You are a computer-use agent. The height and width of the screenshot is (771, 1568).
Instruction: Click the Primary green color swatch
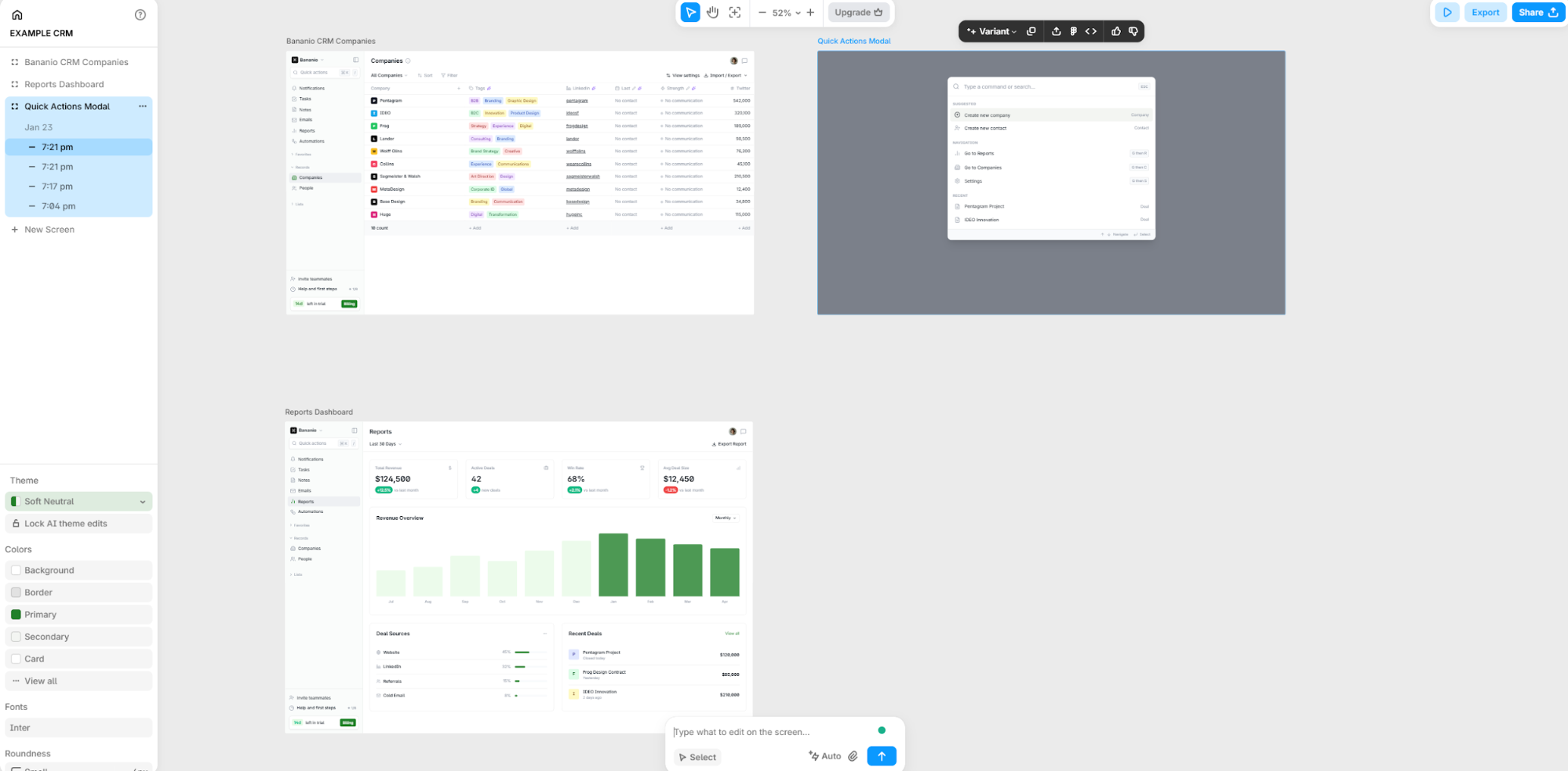pyautogui.click(x=16, y=615)
